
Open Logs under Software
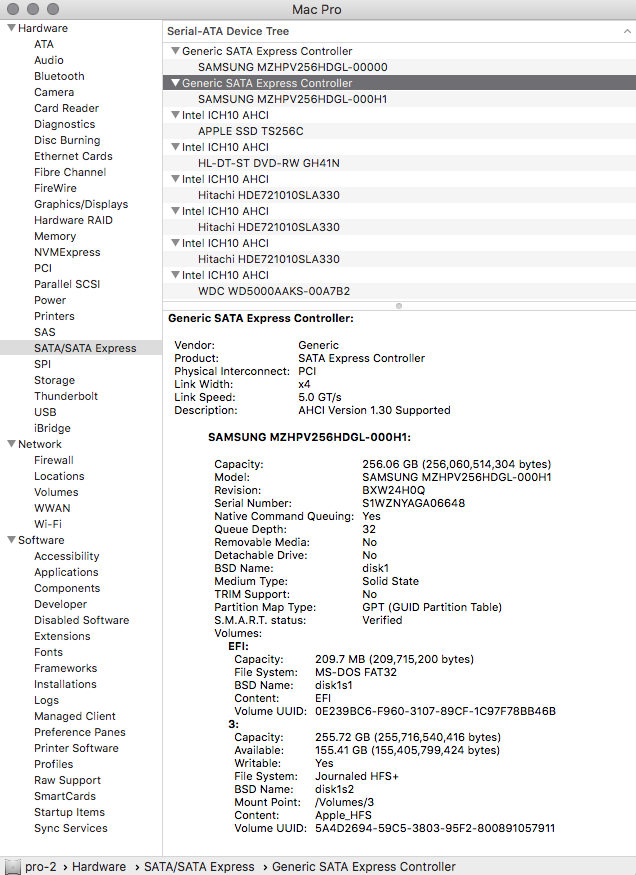[x=46, y=700]
